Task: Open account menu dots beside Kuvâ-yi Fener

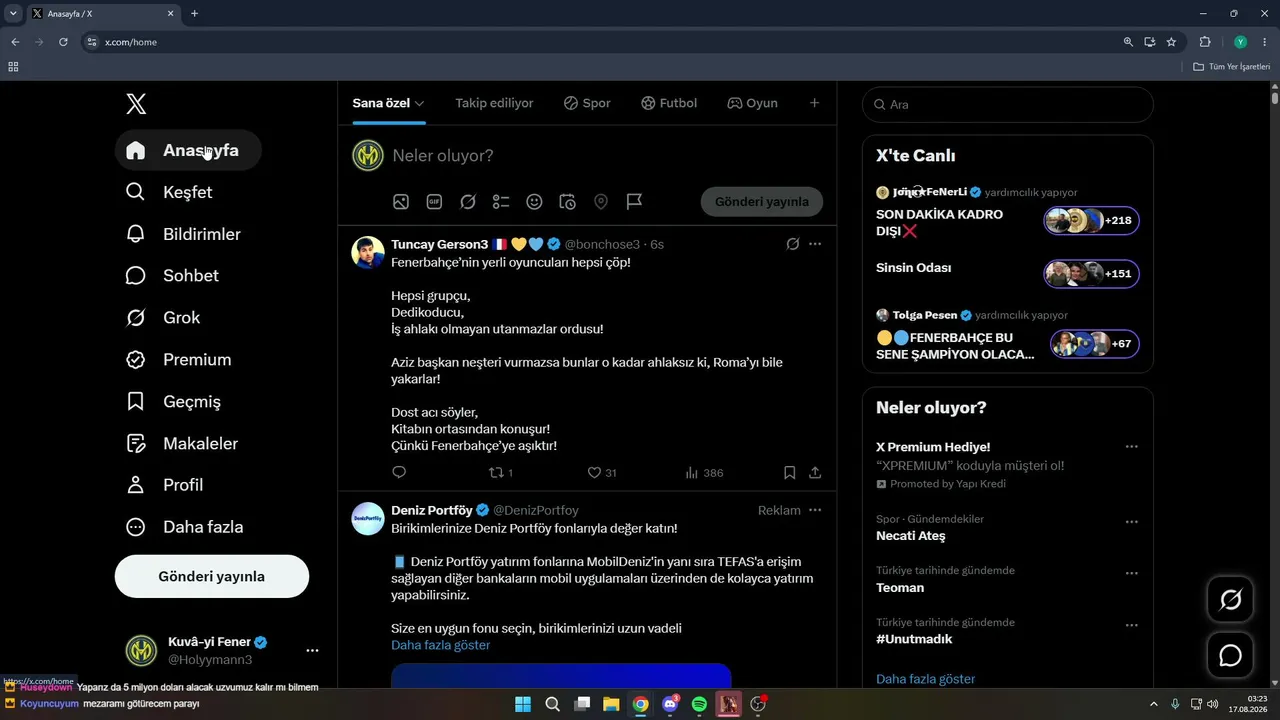Action: tap(312, 651)
